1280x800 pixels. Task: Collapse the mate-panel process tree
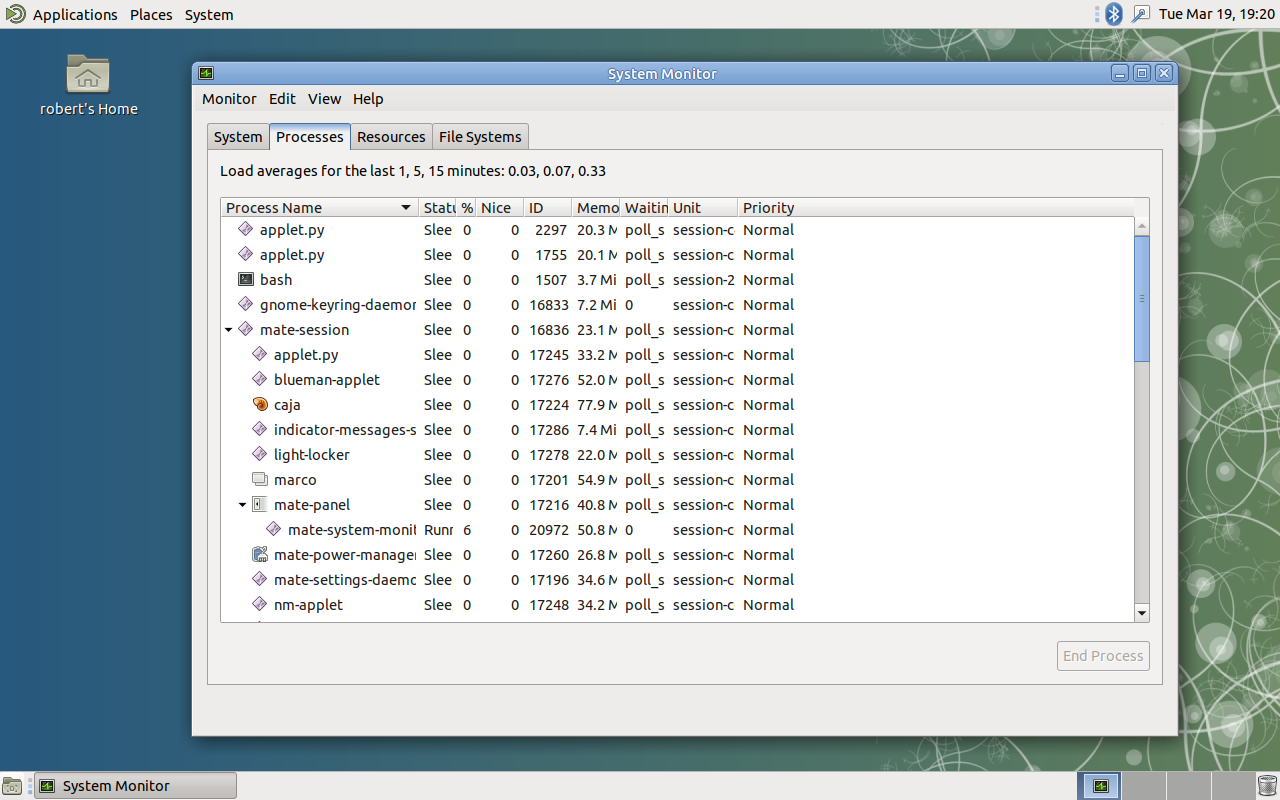[242, 505]
